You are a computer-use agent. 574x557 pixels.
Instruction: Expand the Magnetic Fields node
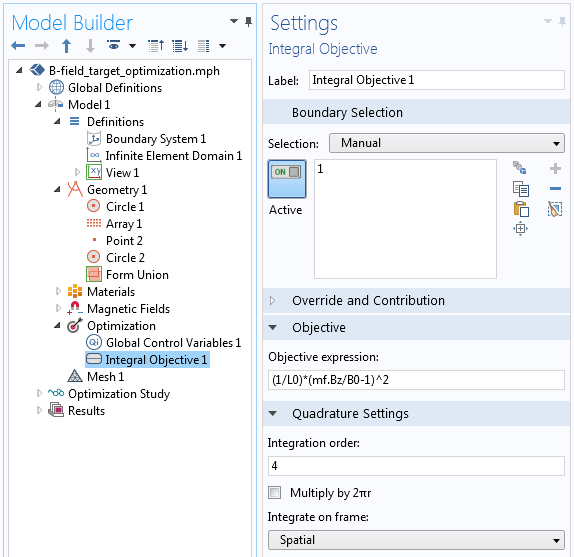pos(58,309)
